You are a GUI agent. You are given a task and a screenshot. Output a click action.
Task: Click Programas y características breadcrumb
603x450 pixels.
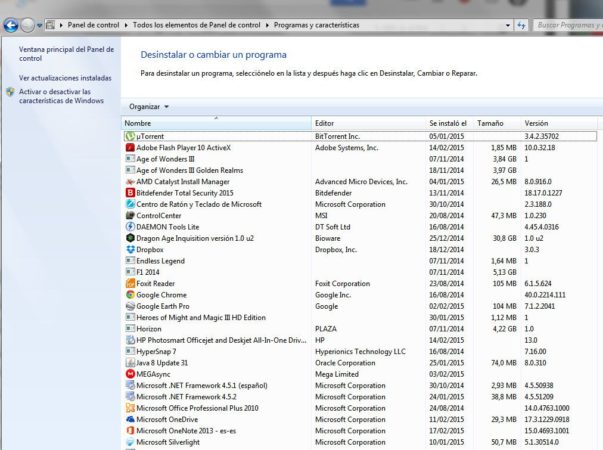point(316,25)
